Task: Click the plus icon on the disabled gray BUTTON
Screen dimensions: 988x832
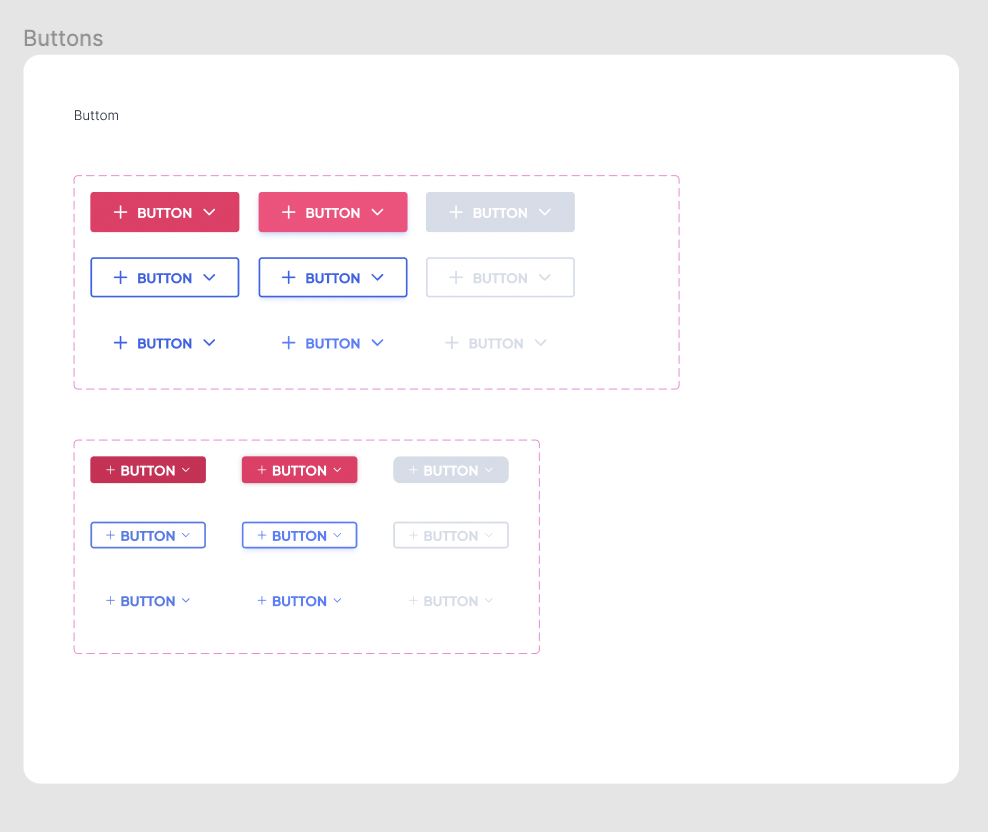Action: point(457,212)
